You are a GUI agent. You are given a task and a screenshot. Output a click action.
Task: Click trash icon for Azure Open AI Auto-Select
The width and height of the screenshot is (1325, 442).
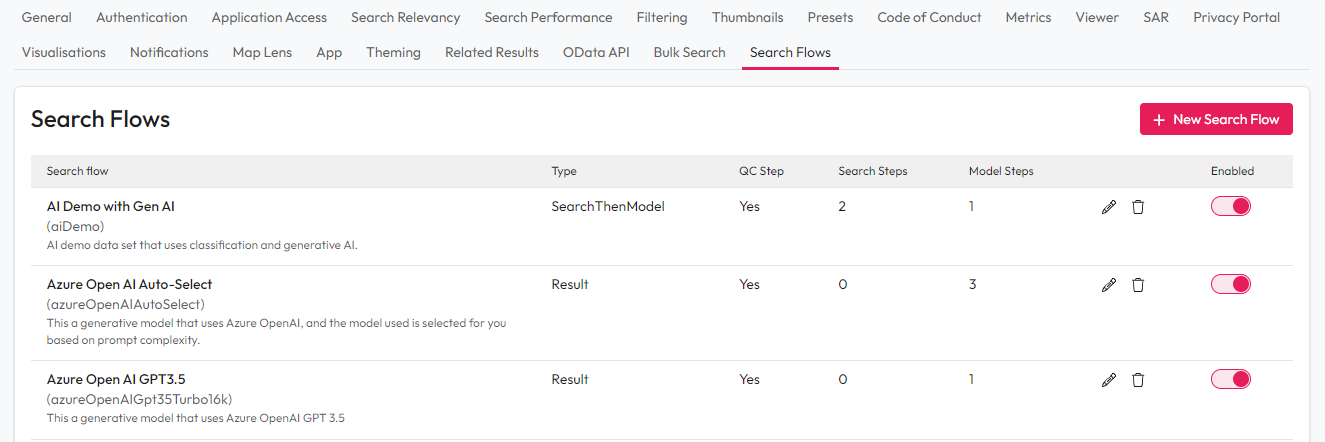(x=1137, y=285)
